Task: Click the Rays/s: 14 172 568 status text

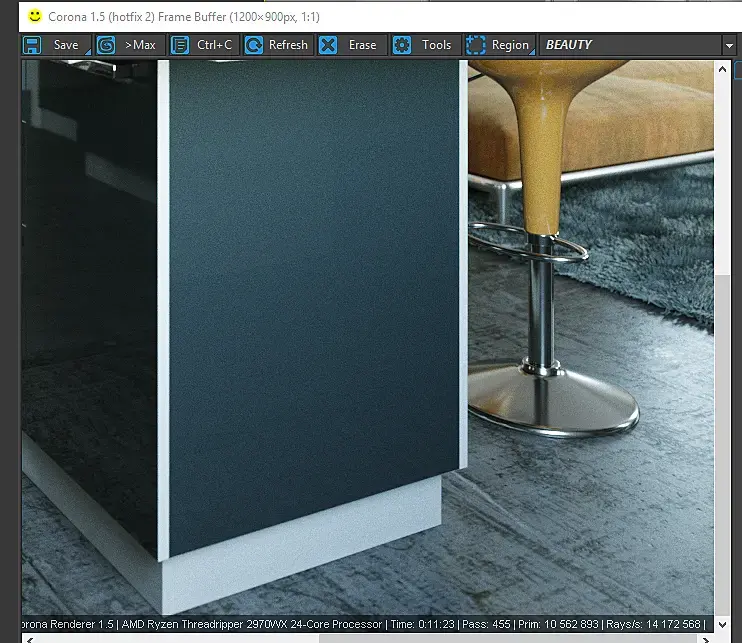Action: 653,625
